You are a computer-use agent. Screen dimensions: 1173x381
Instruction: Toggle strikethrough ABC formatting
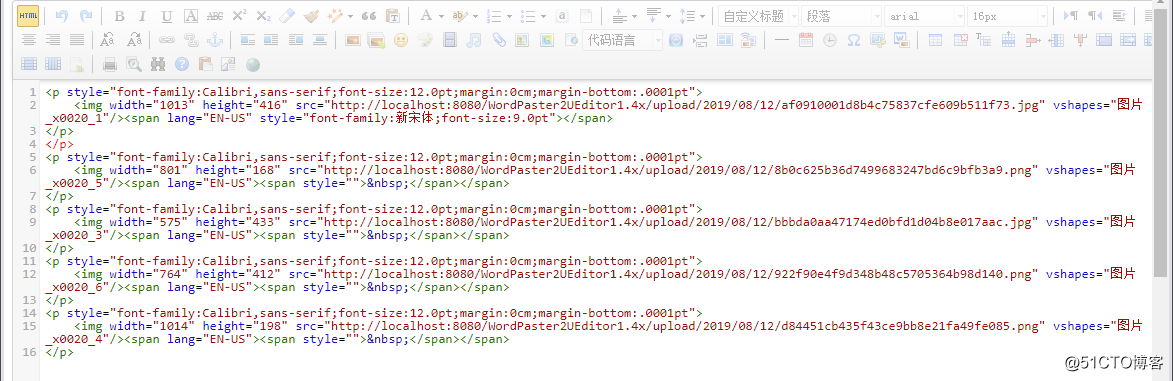pos(215,16)
